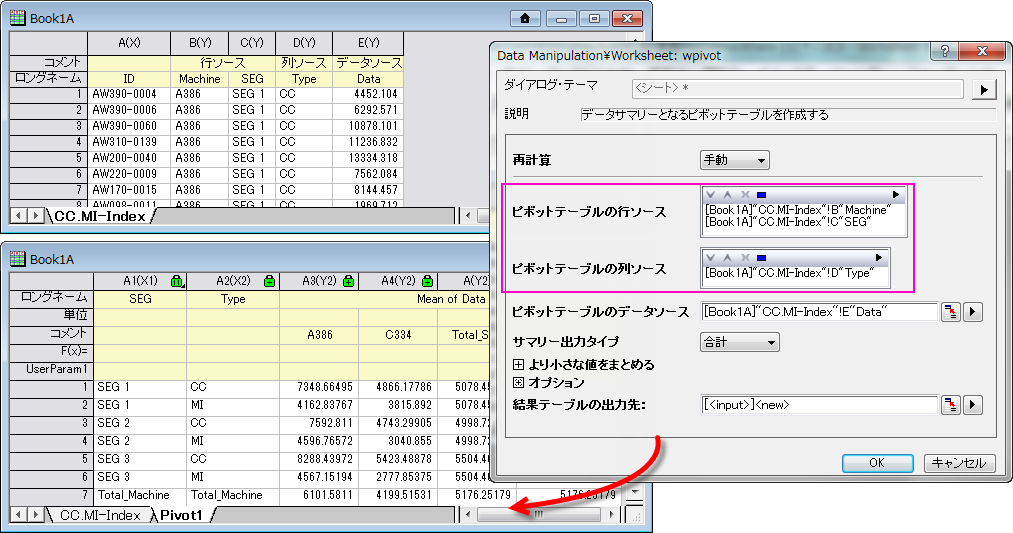The image size is (1013, 533).
Task: Click the A386 comment cell in Pivot1
Action: click(319, 335)
